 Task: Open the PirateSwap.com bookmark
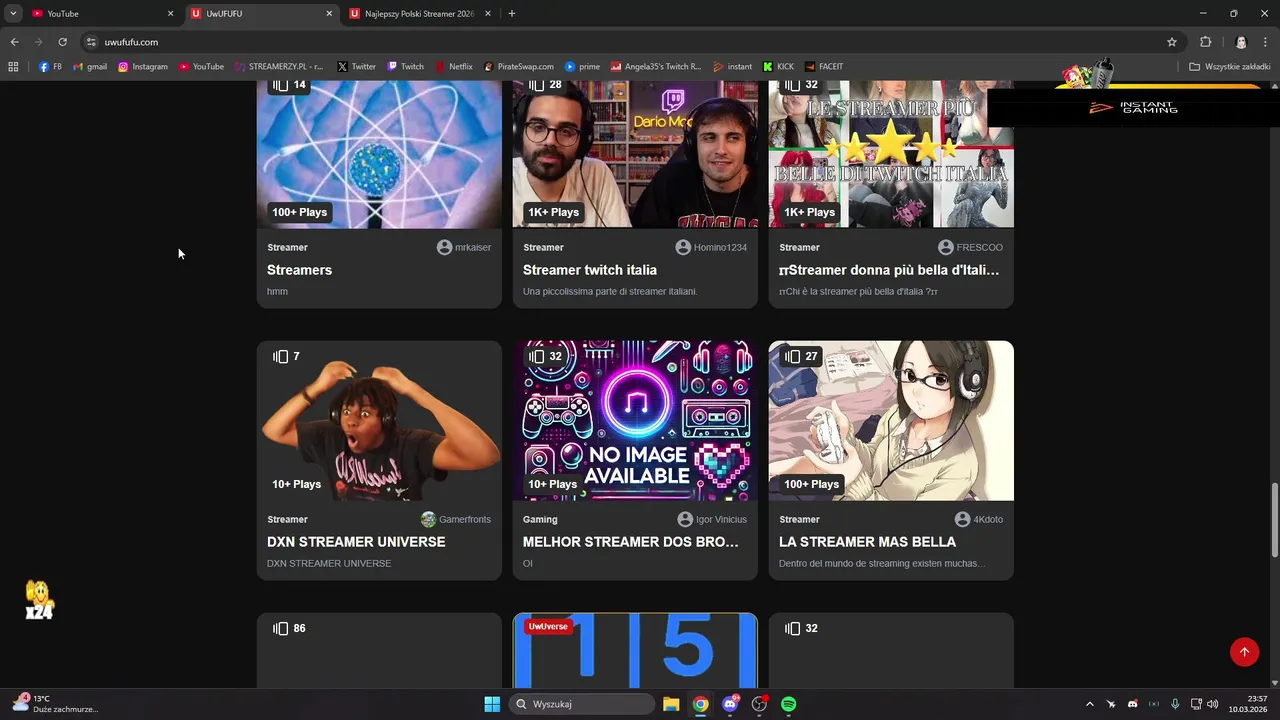519,67
